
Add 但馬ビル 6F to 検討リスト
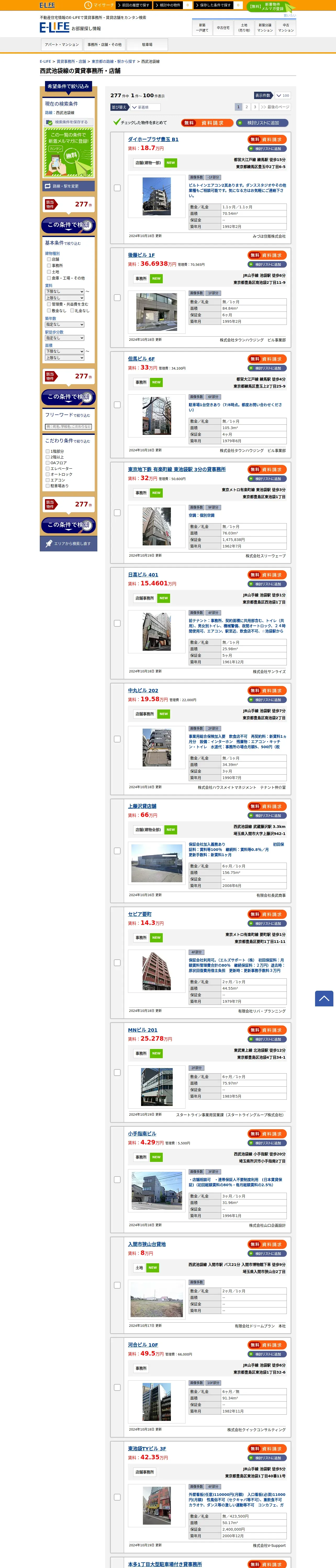point(267,368)
